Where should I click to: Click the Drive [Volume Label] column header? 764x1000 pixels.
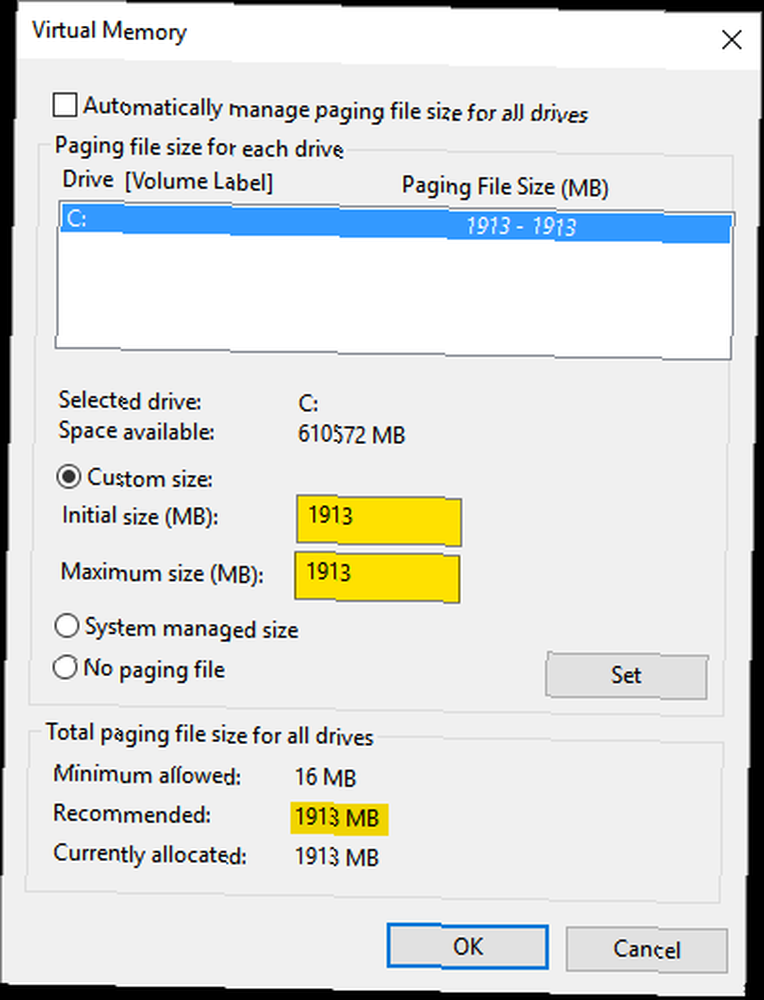(x=168, y=181)
